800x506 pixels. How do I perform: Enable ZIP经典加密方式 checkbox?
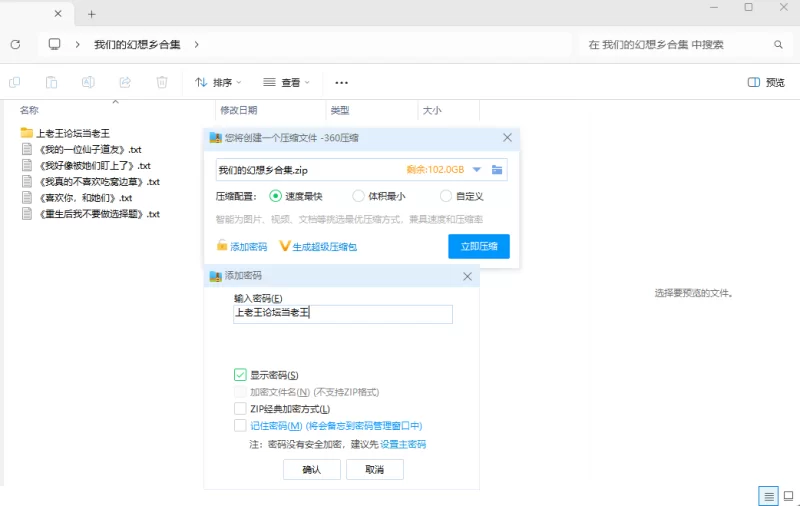[240, 409]
